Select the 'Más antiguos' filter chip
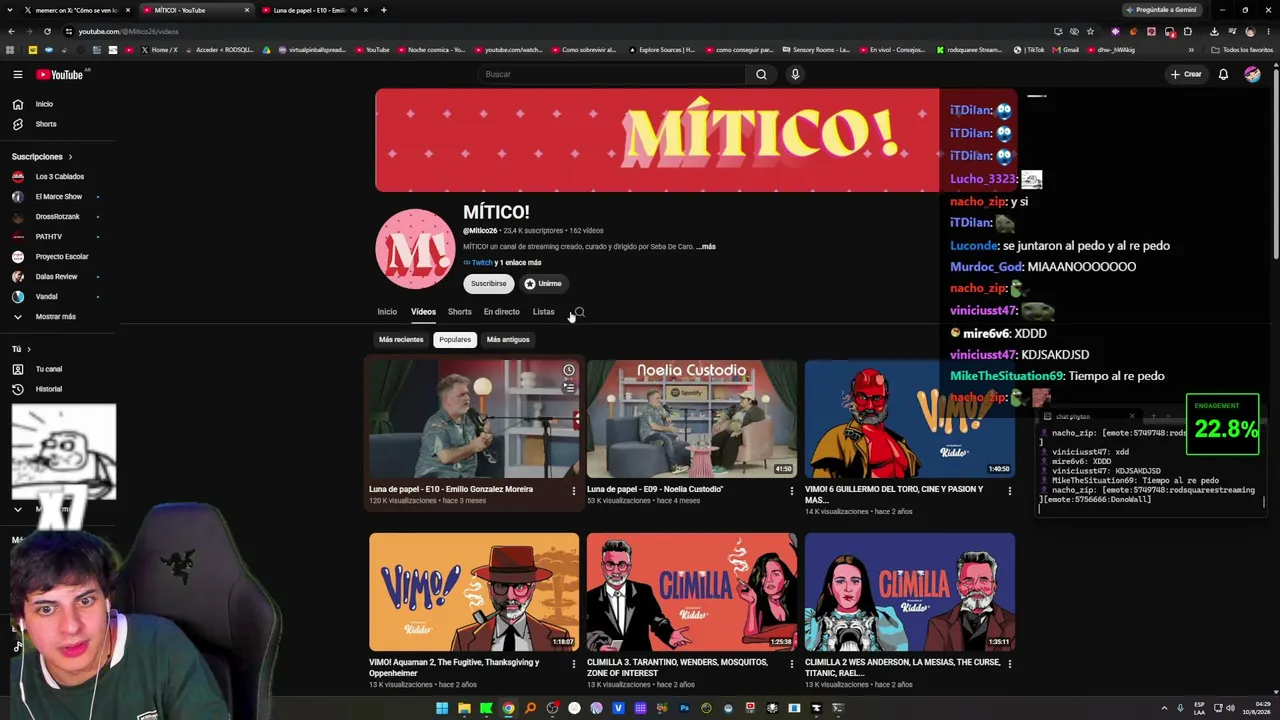Screen dimensions: 1280x720 pos(508,340)
